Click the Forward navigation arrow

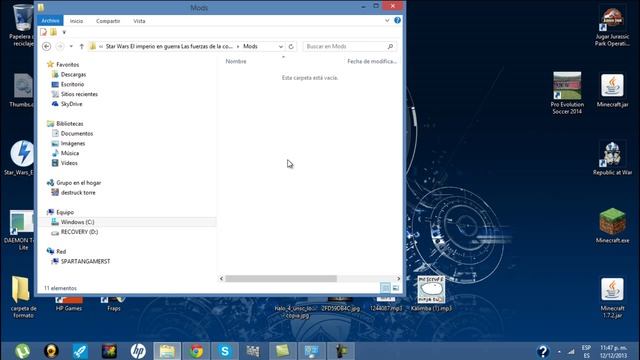pos(60,47)
